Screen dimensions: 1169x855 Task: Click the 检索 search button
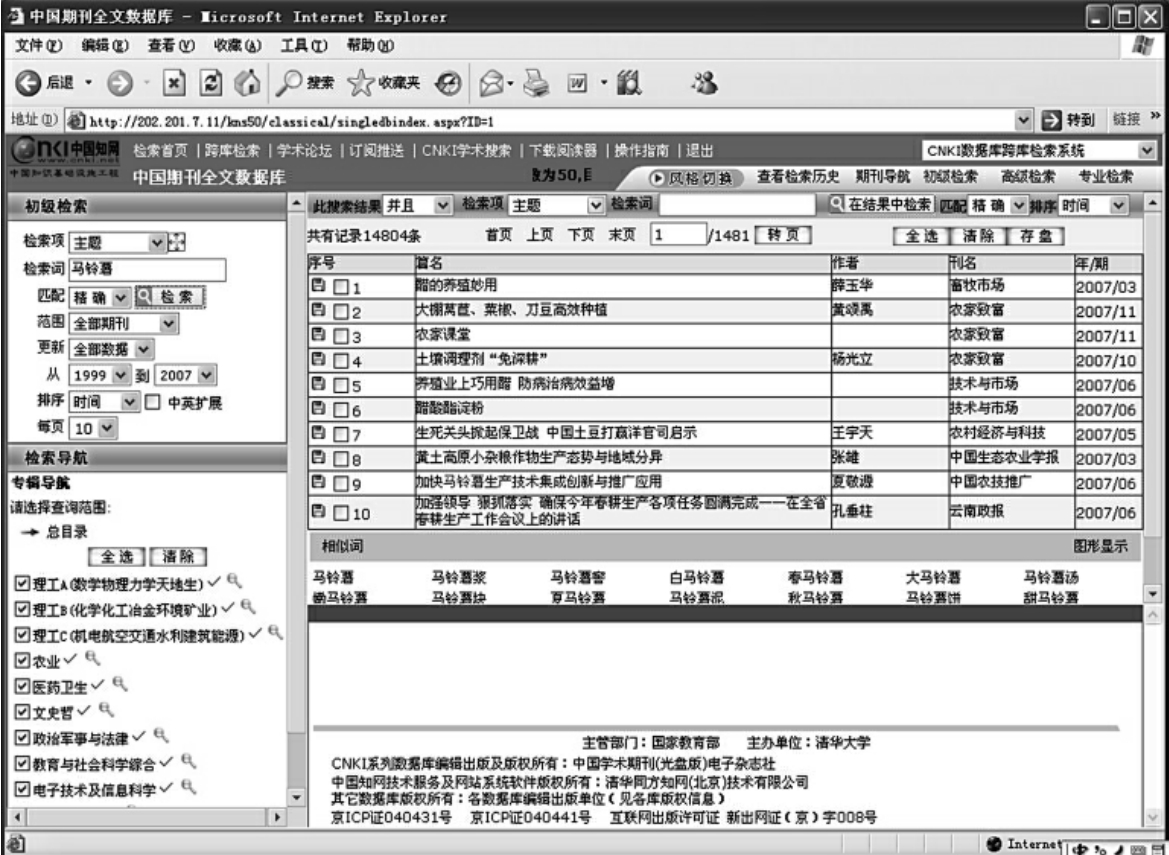(170, 297)
